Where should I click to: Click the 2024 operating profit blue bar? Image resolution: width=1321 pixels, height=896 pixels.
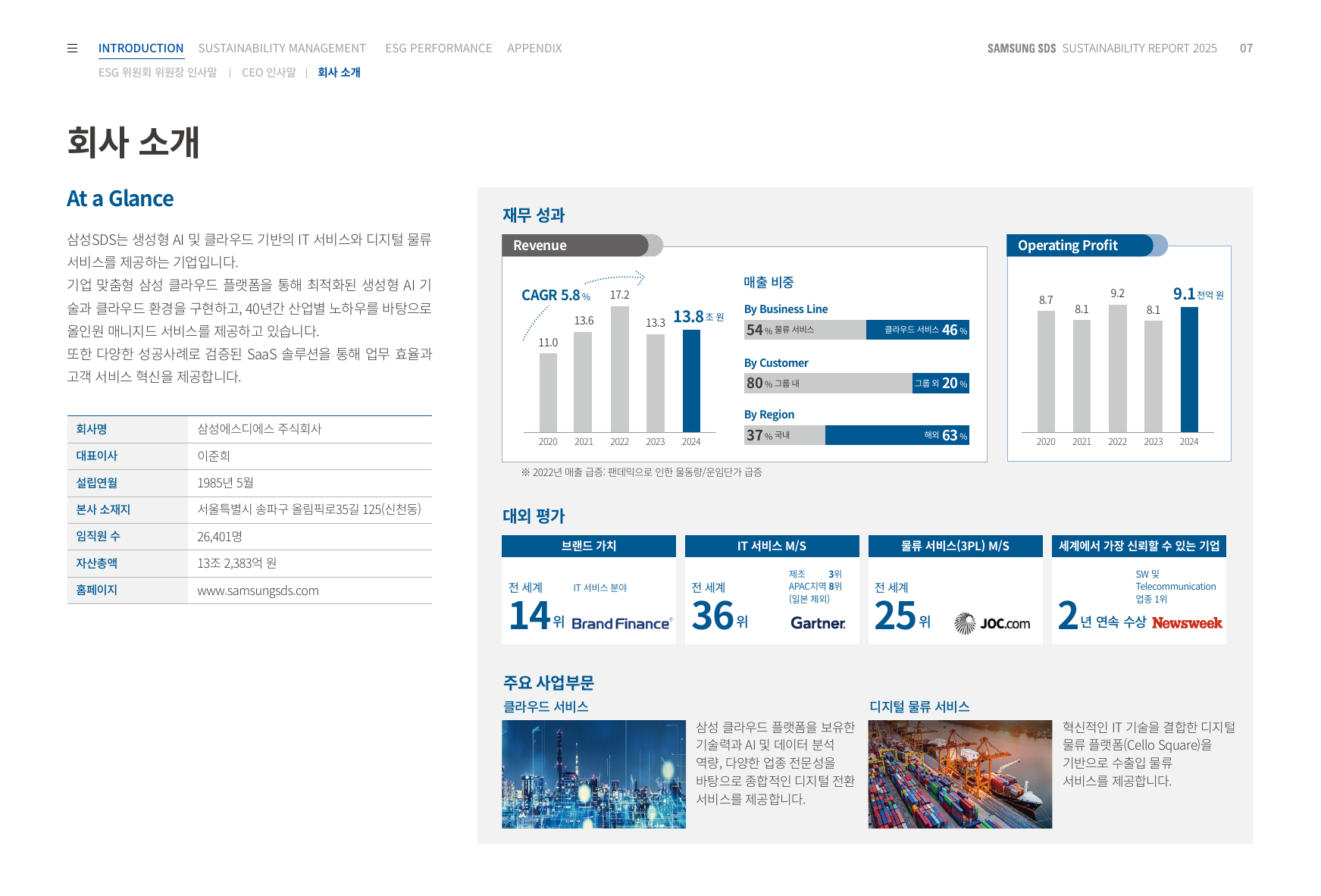pyautogui.click(x=1189, y=369)
